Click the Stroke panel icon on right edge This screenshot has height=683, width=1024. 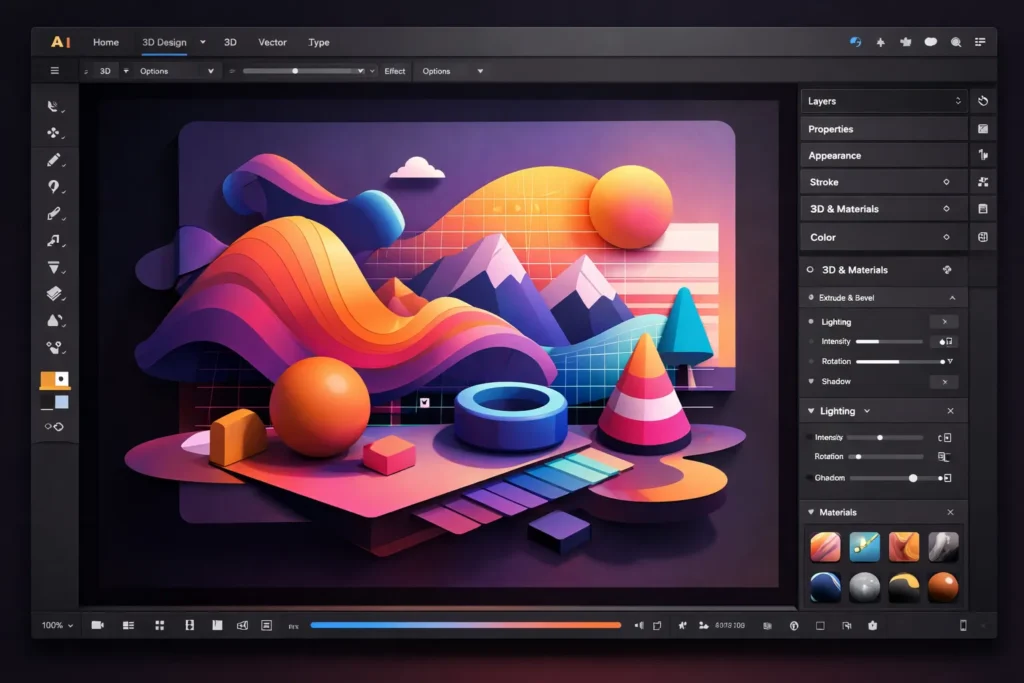pyautogui.click(x=983, y=182)
